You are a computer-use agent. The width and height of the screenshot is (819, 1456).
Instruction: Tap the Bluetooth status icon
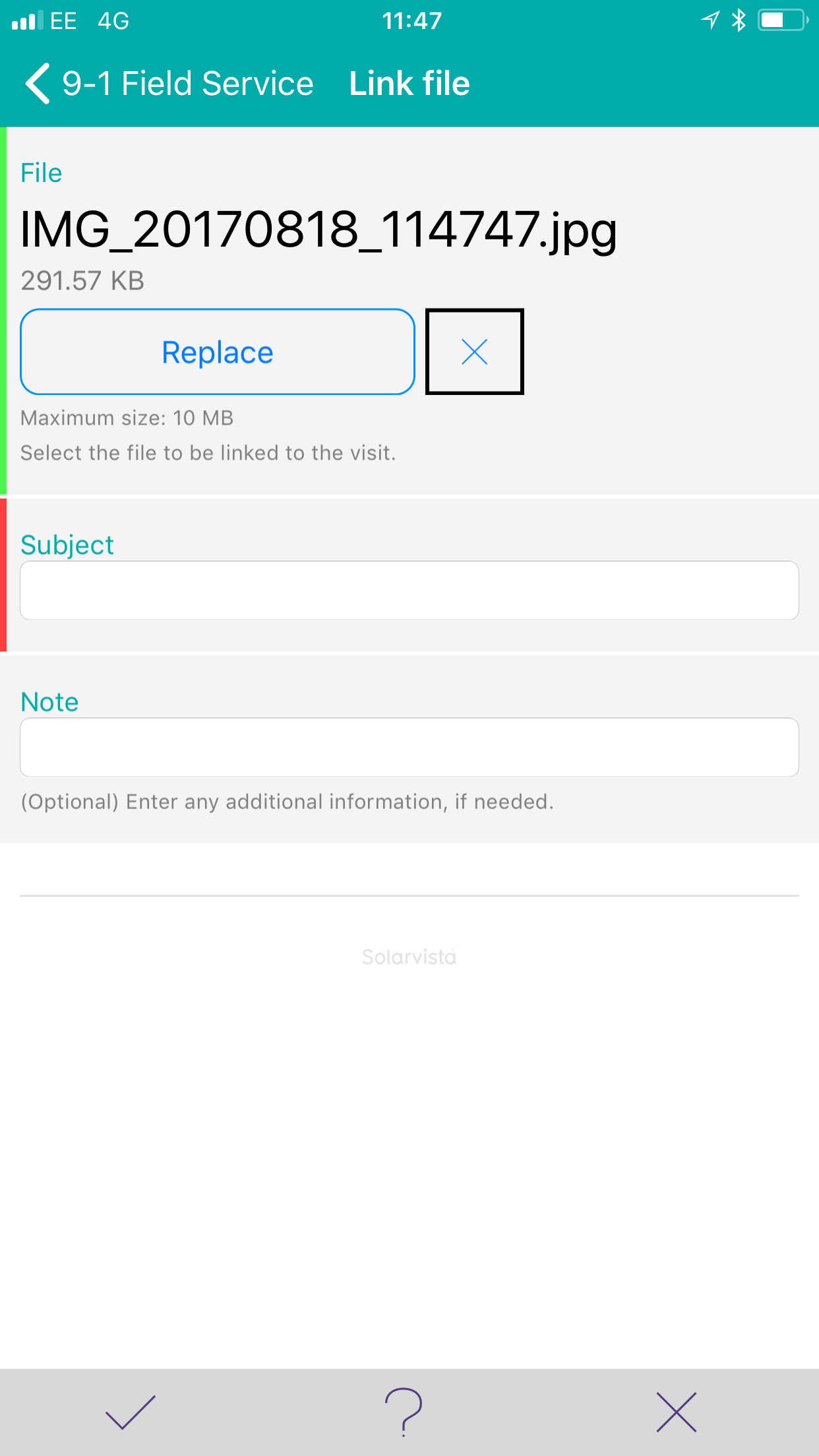point(739,20)
